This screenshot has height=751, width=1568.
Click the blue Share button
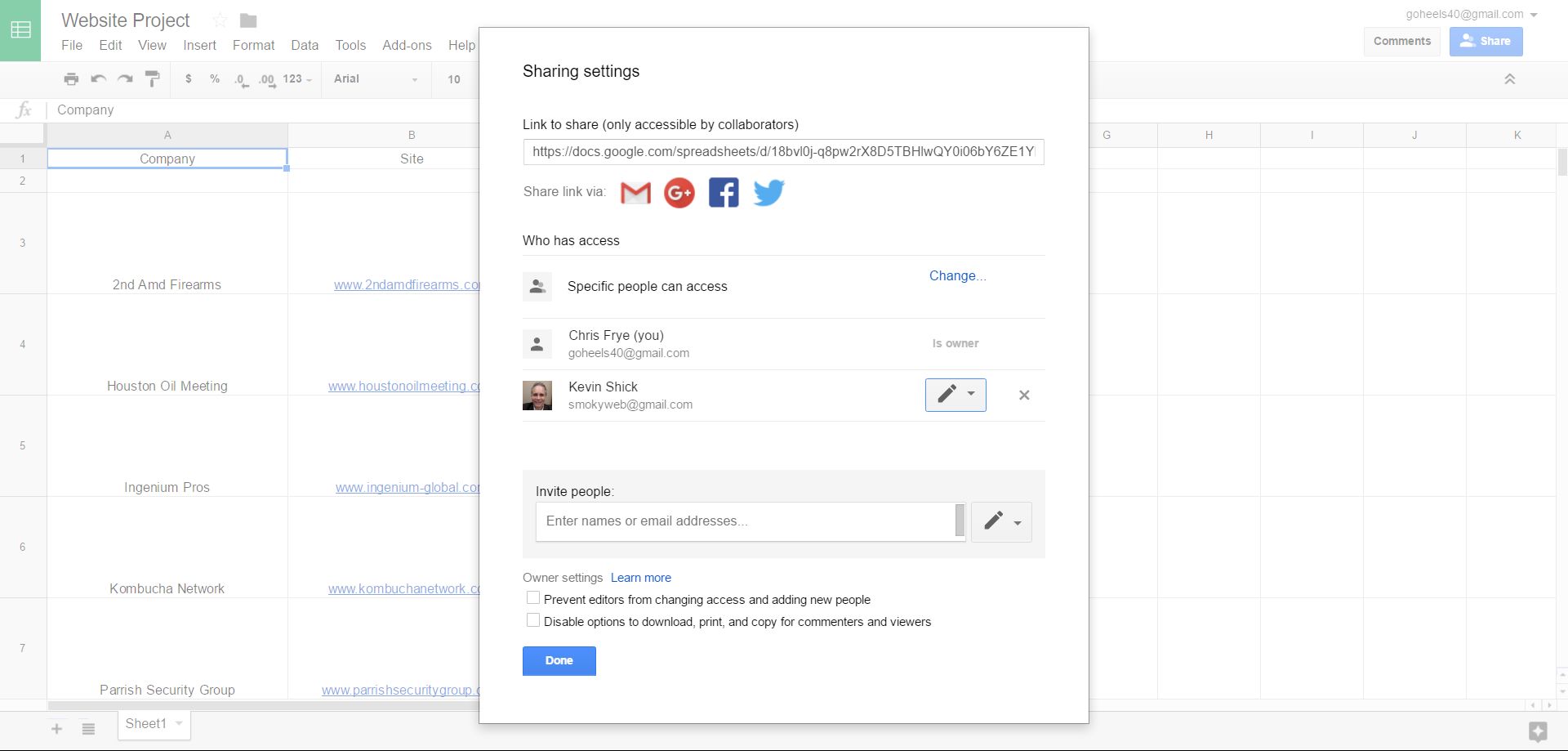coord(1486,42)
